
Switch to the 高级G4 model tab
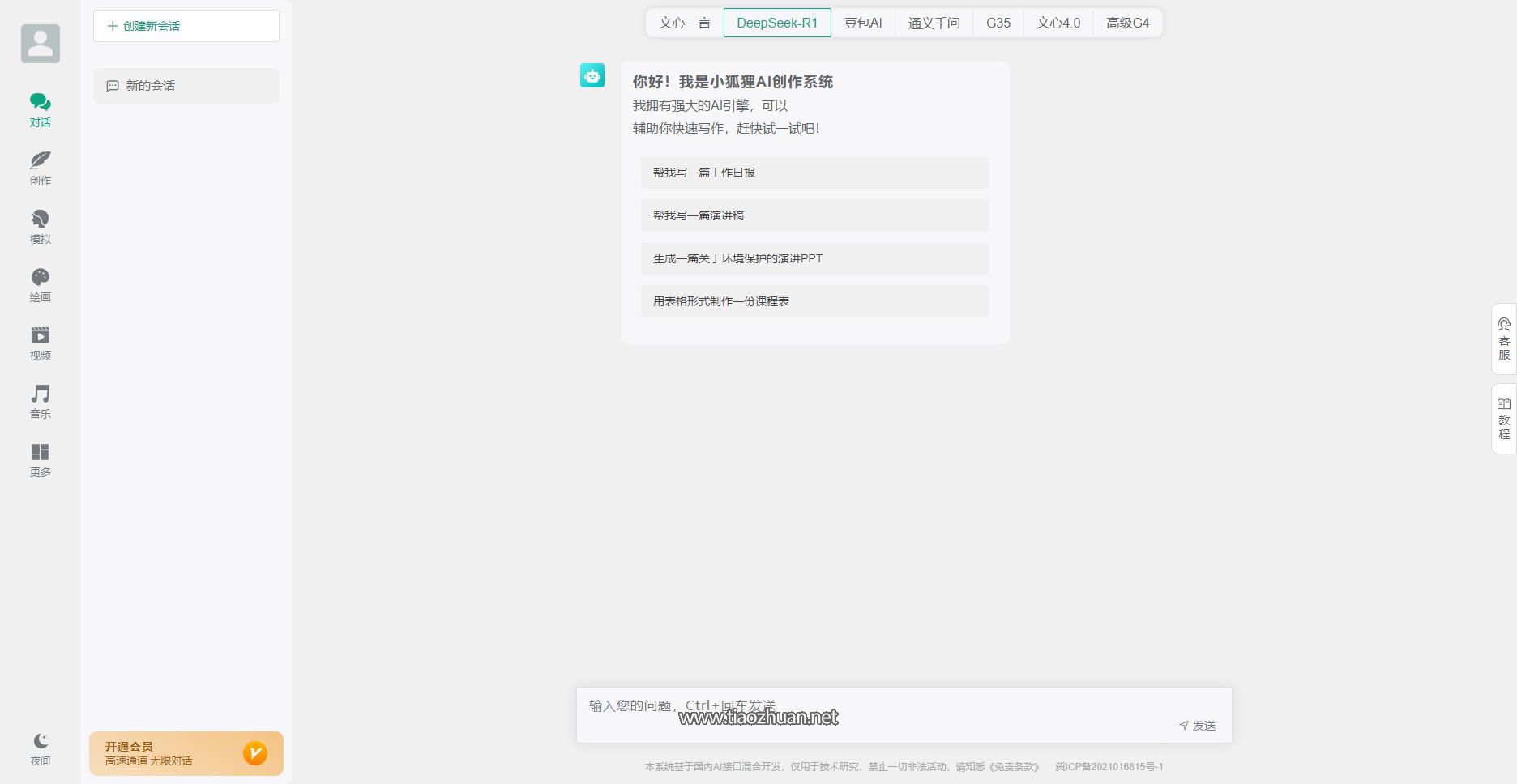click(x=1128, y=23)
